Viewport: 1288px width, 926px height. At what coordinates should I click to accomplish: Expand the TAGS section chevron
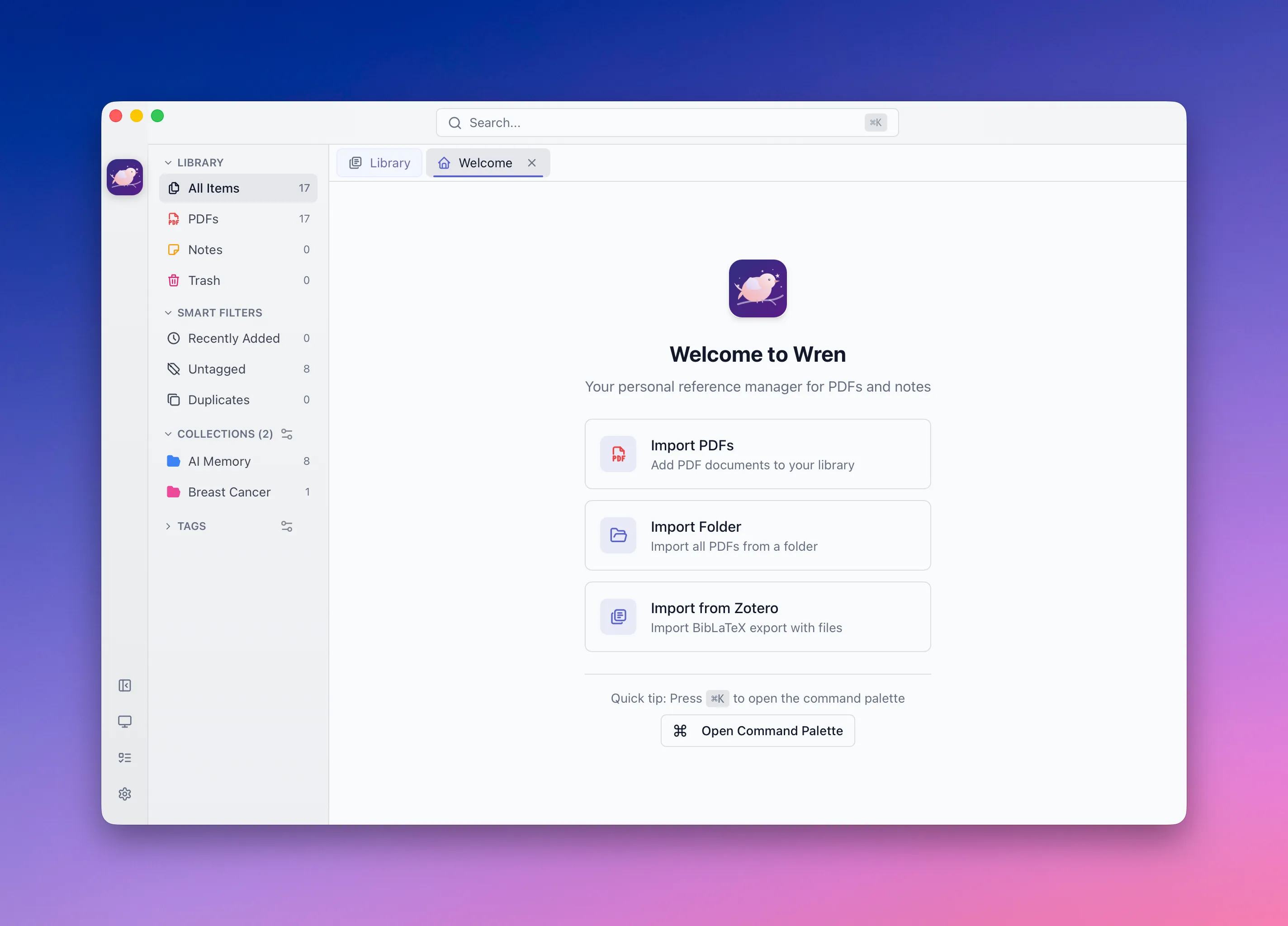(x=168, y=526)
